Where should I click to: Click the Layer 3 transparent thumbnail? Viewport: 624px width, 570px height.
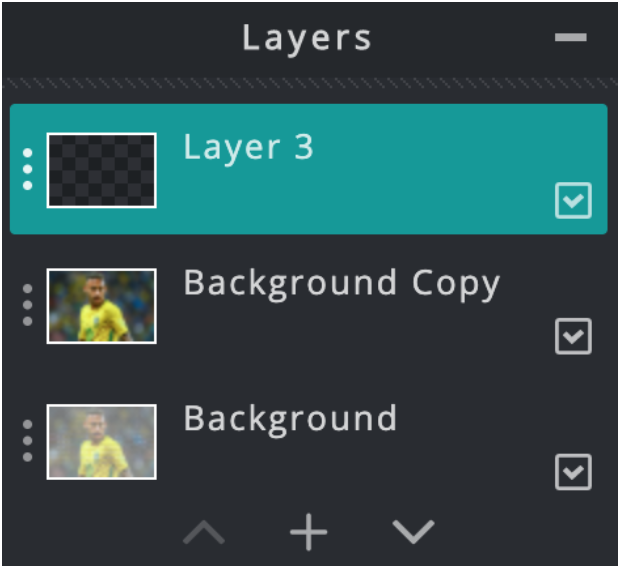point(101,170)
